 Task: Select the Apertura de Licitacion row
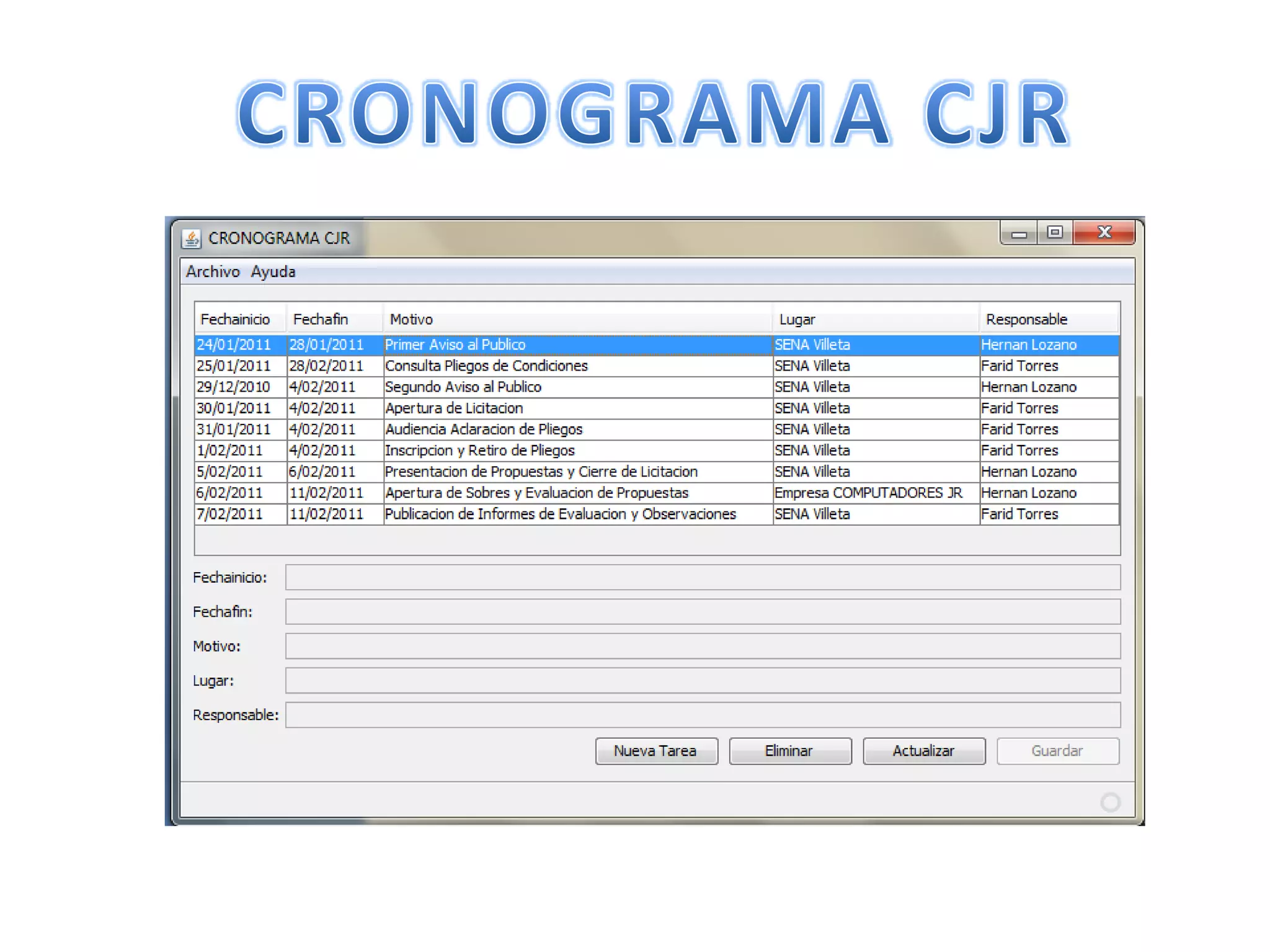pos(454,408)
